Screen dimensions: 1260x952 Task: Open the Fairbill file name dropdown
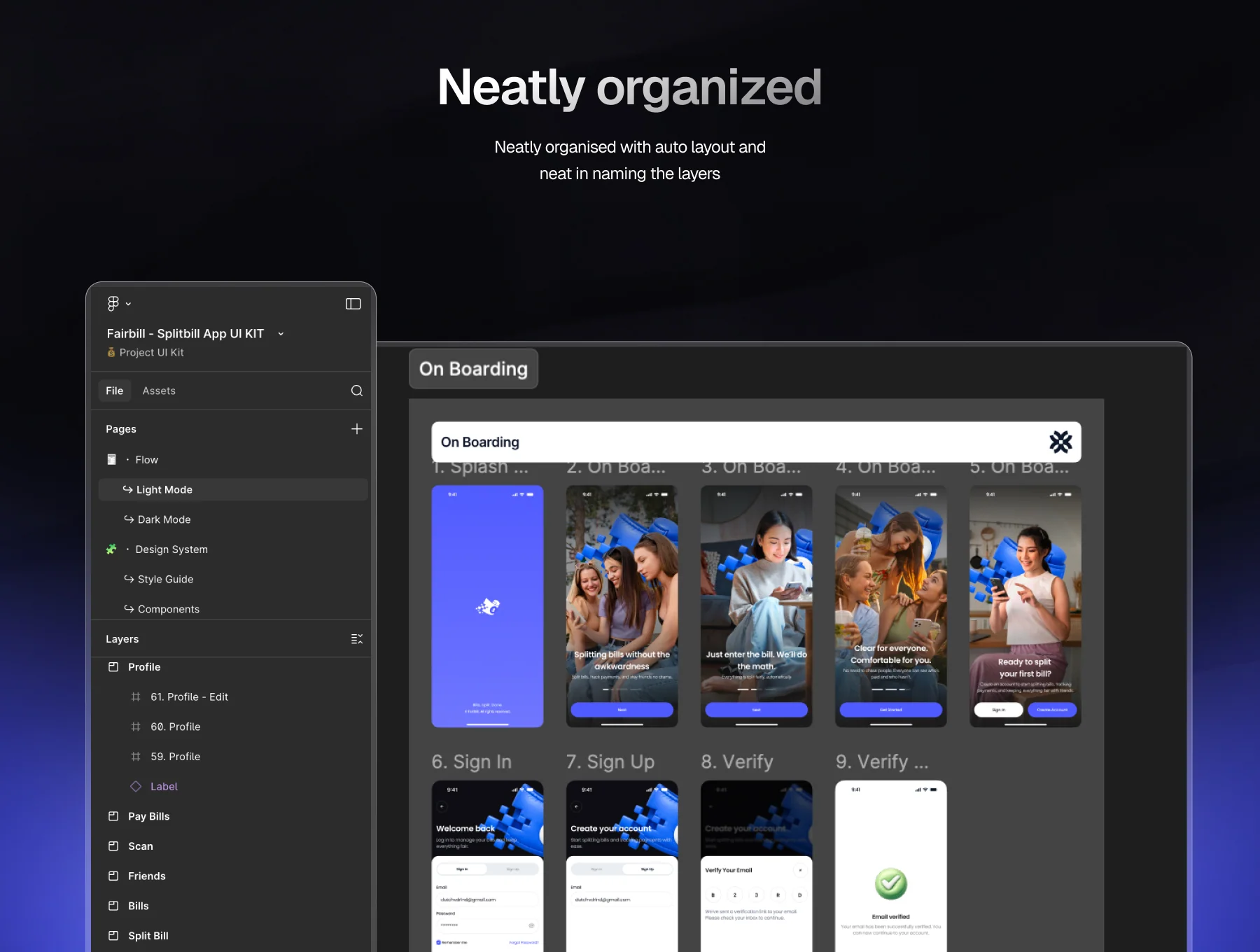tap(281, 334)
